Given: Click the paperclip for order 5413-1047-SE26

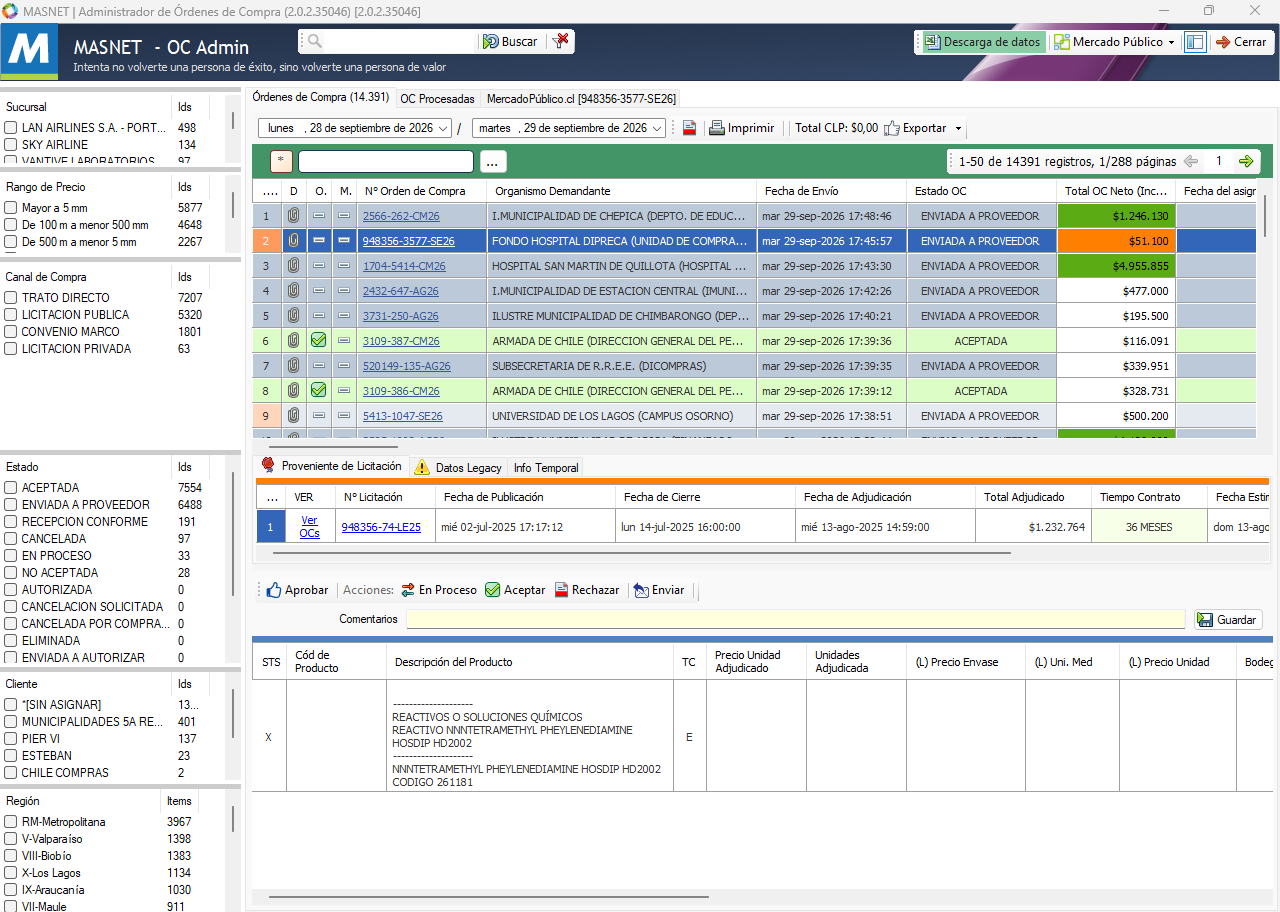Looking at the screenshot, I should click(x=293, y=415).
